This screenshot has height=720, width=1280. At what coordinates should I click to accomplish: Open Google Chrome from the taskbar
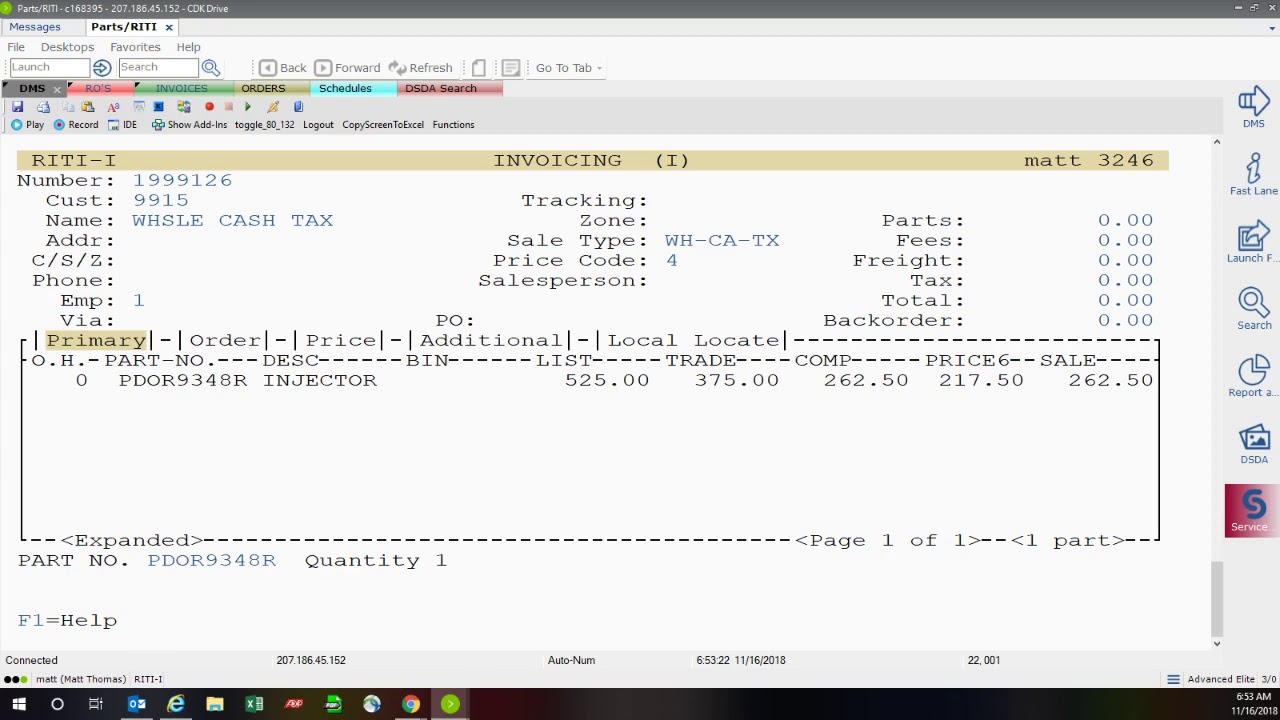pos(411,704)
